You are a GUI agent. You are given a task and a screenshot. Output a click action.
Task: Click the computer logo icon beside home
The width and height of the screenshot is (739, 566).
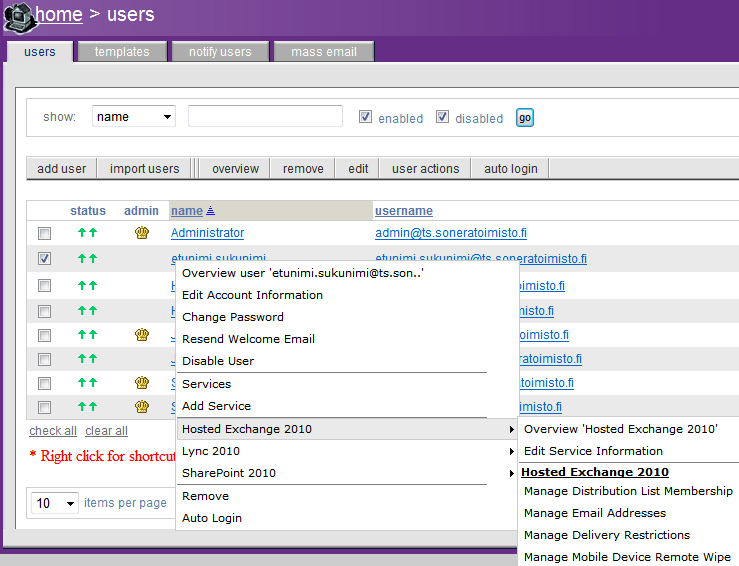19,17
